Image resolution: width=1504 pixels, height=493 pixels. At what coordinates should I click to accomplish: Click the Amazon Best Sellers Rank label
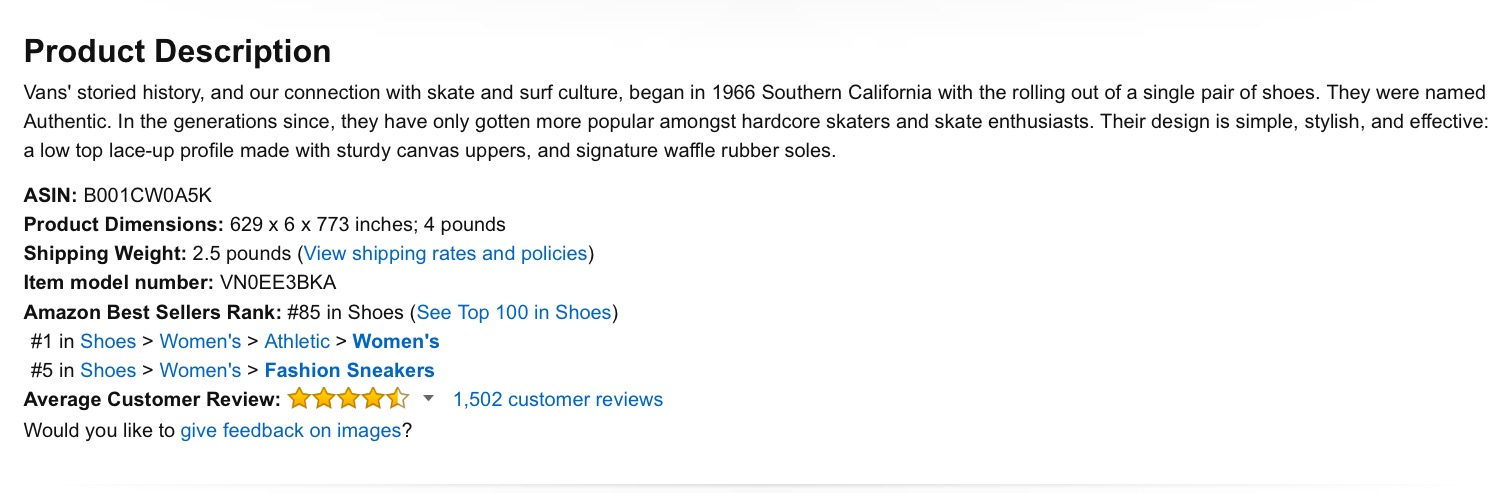pos(153,312)
